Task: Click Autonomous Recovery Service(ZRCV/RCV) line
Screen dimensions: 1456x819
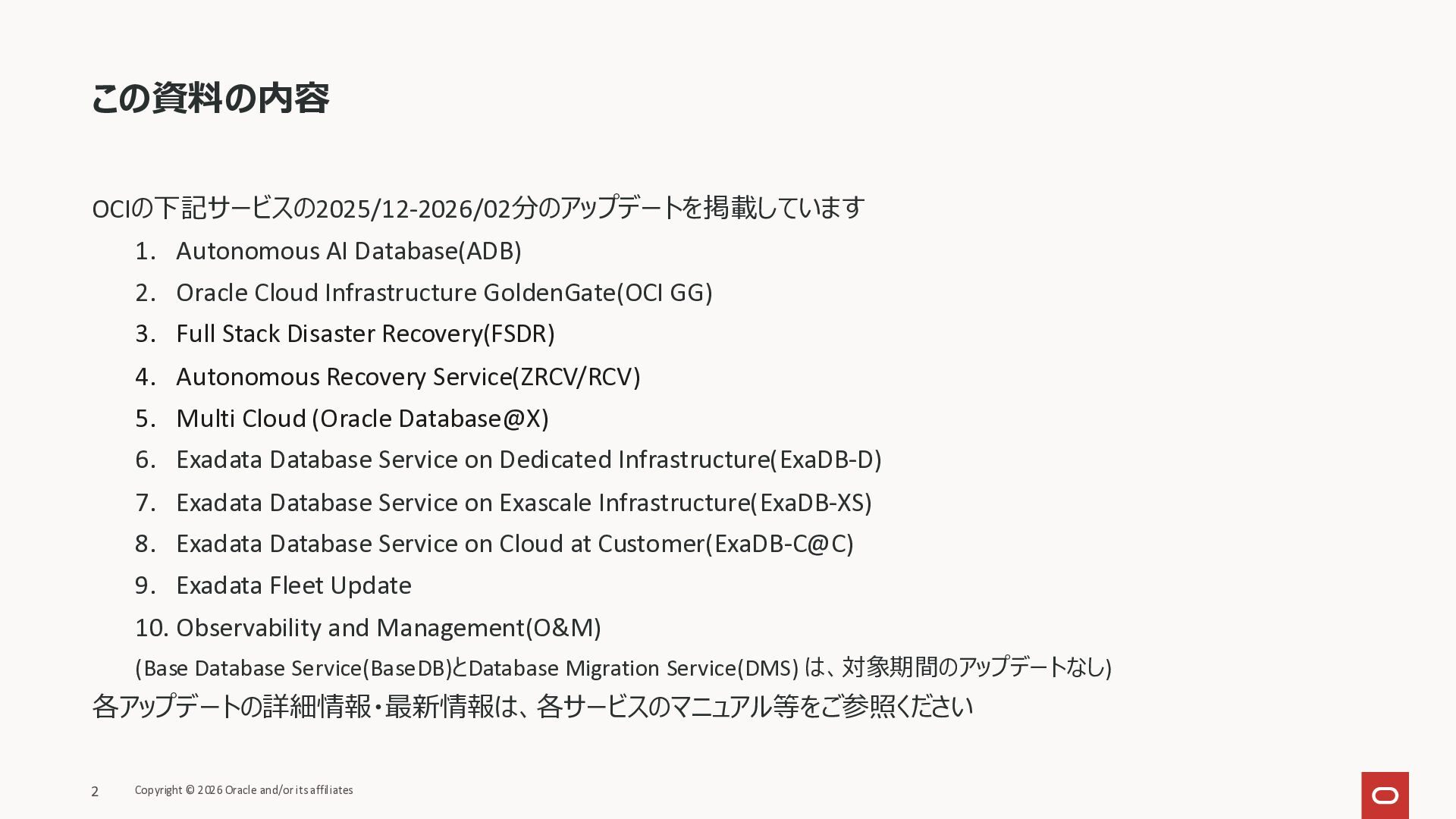Action: pos(408,377)
